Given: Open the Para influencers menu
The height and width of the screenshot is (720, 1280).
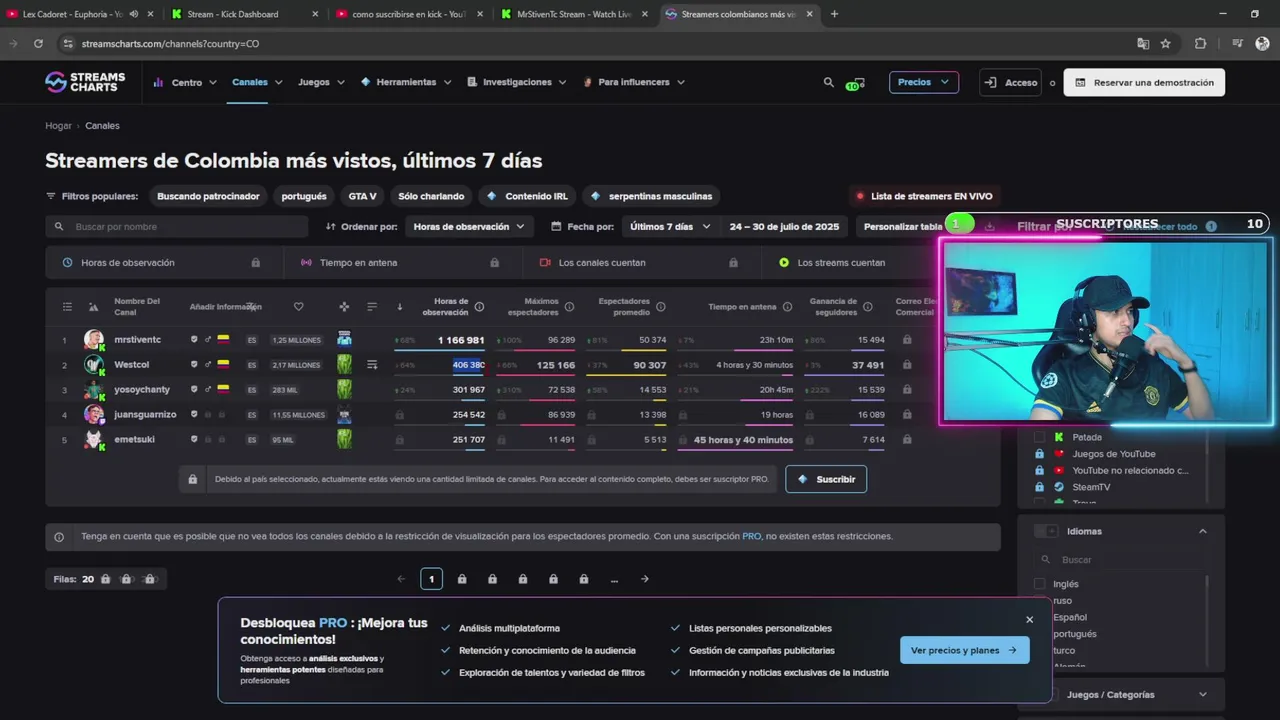Looking at the screenshot, I should click(634, 82).
